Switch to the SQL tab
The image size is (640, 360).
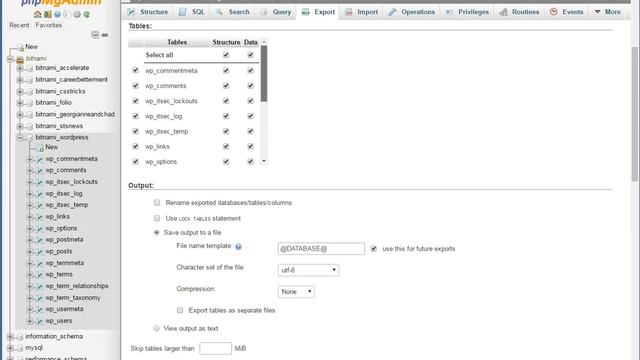tap(192, 12)
